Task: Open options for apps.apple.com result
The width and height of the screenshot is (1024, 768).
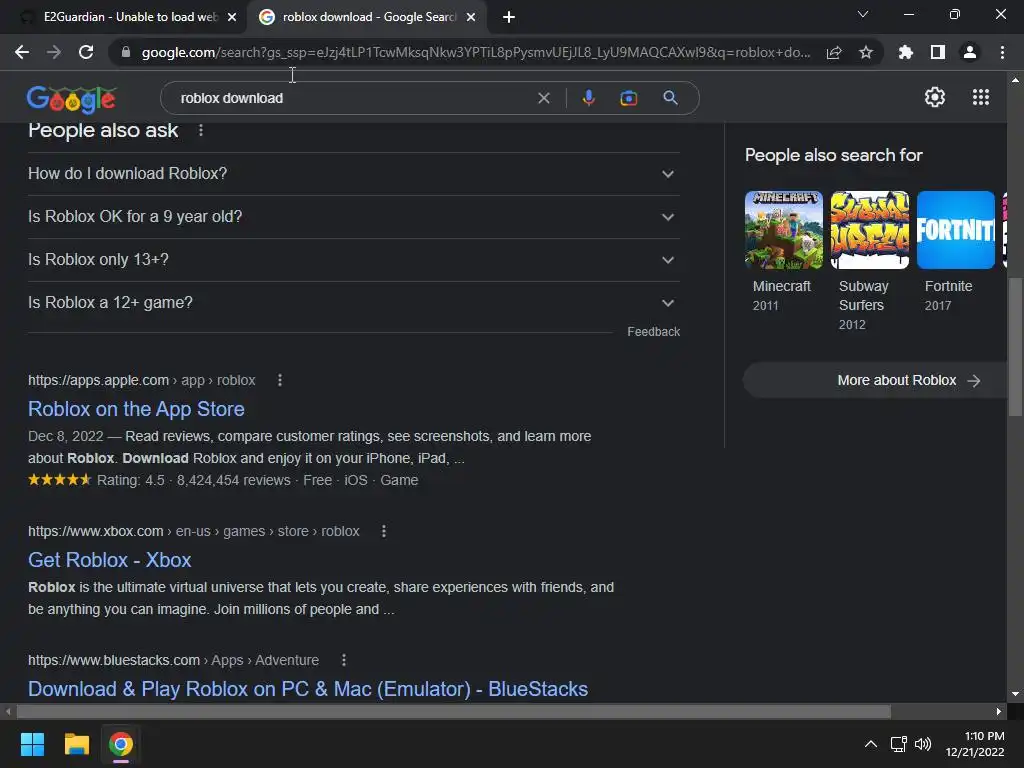Action: pos(280,380)
